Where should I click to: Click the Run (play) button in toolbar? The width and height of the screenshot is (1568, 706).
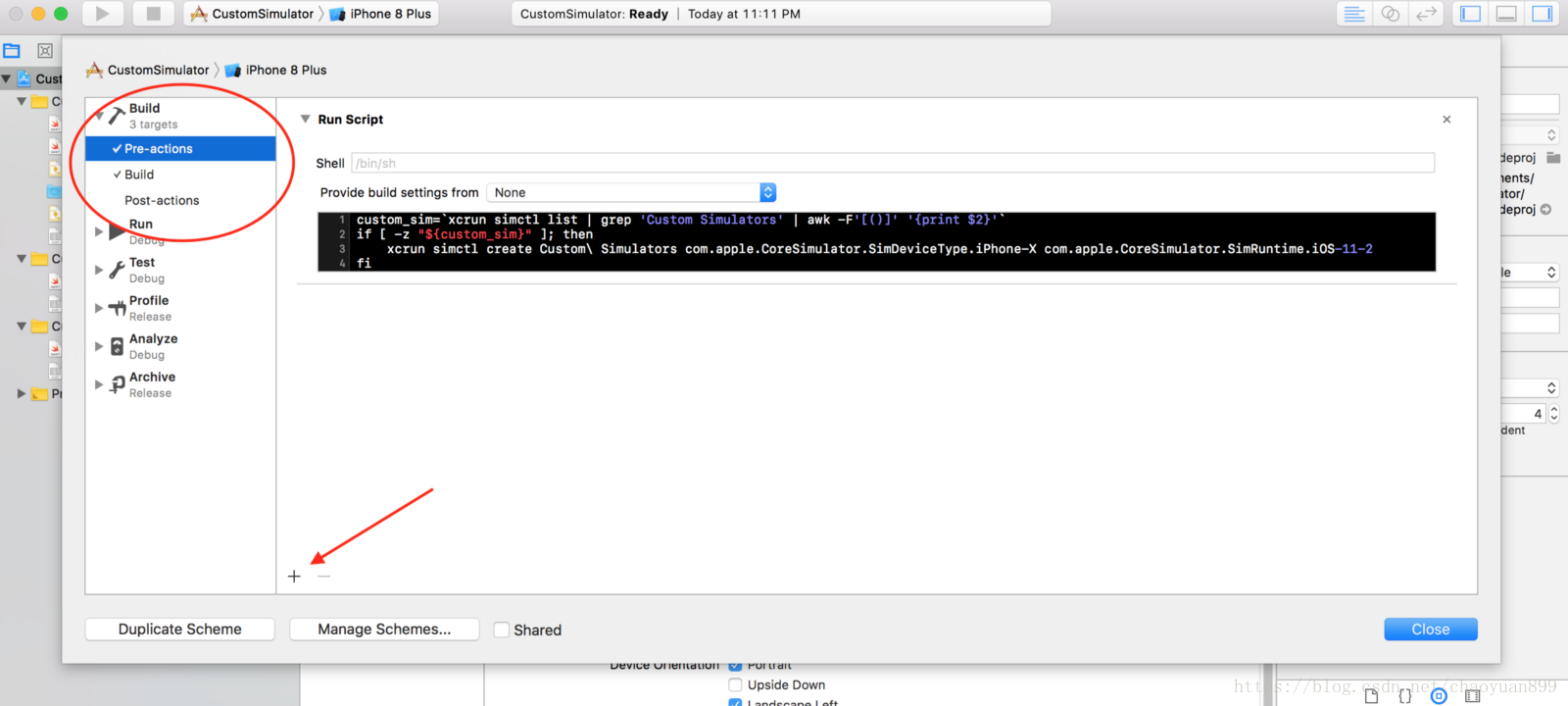click(x=102, y=14)
